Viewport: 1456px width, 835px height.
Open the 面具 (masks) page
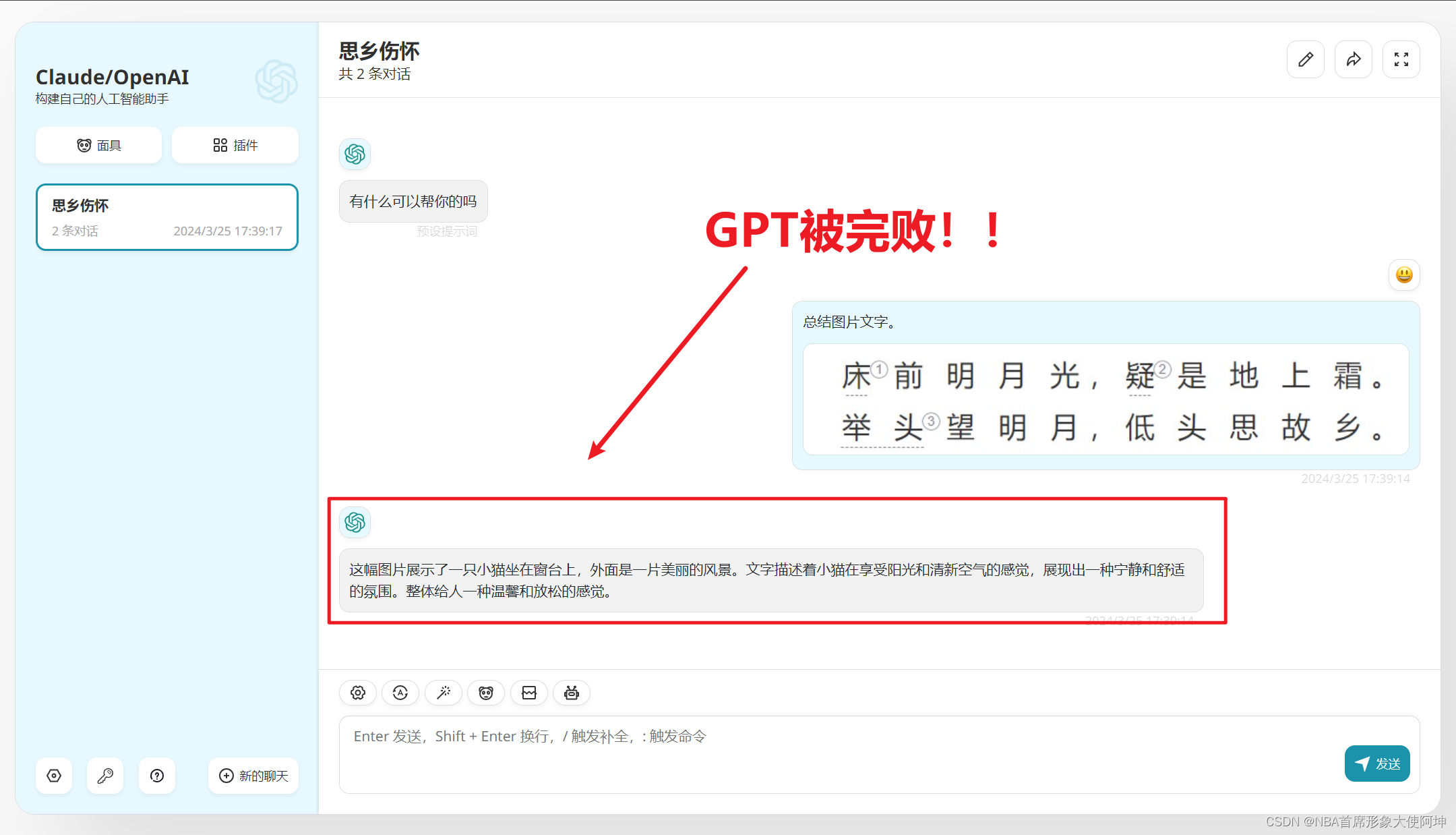tap(98, 145)
